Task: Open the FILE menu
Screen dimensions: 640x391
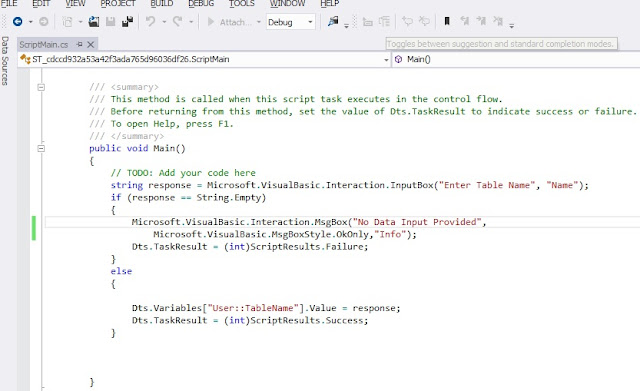Action: [9, 4]
